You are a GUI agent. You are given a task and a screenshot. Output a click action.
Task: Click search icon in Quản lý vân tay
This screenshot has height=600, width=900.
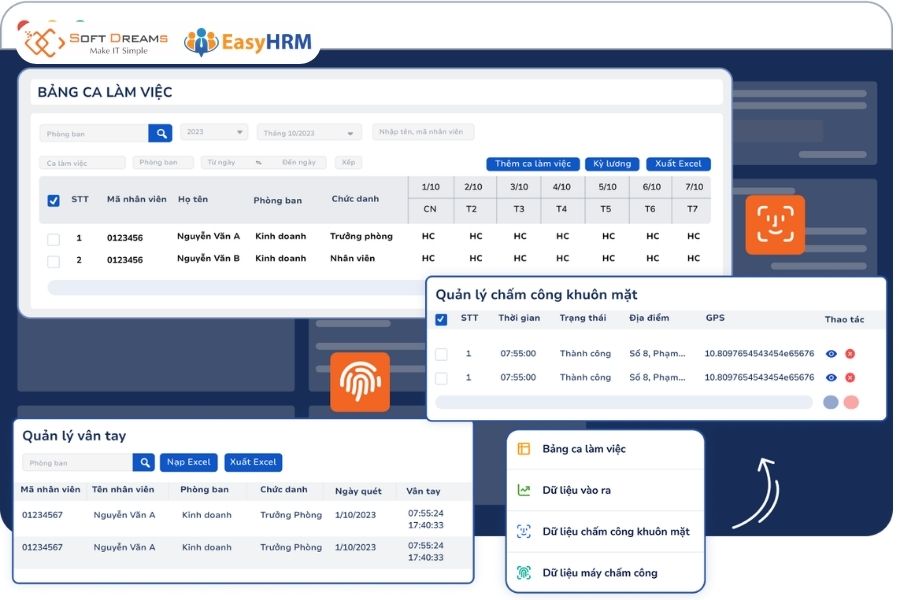(x=143, y=462)
